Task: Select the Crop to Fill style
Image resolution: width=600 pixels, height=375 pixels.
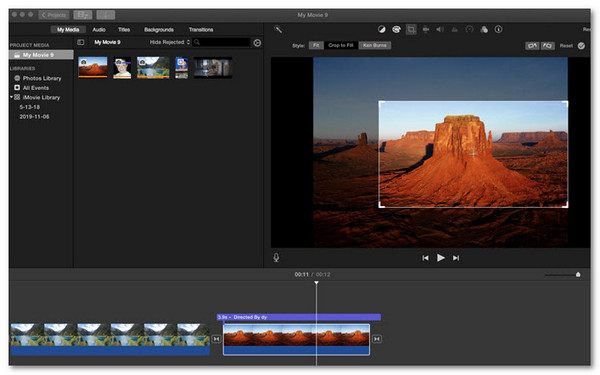Action: point(341,46)
